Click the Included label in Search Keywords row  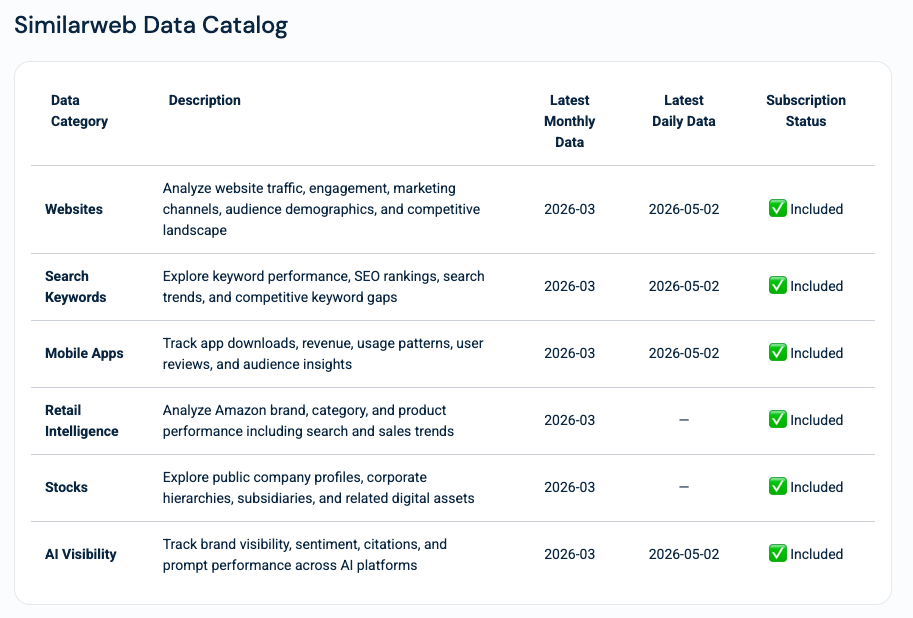click(x=816, y=286)
